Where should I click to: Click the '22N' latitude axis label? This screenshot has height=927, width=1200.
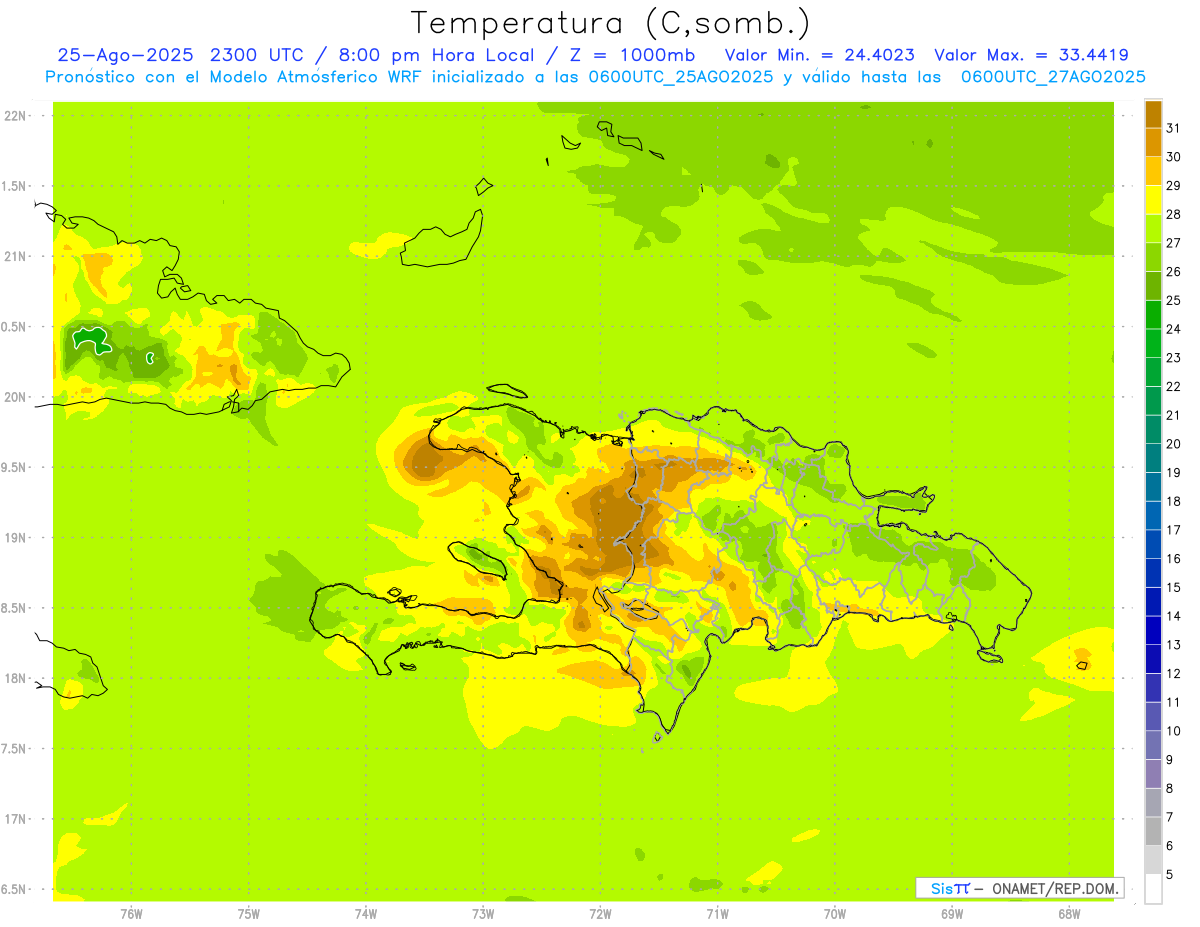point(14,116)
